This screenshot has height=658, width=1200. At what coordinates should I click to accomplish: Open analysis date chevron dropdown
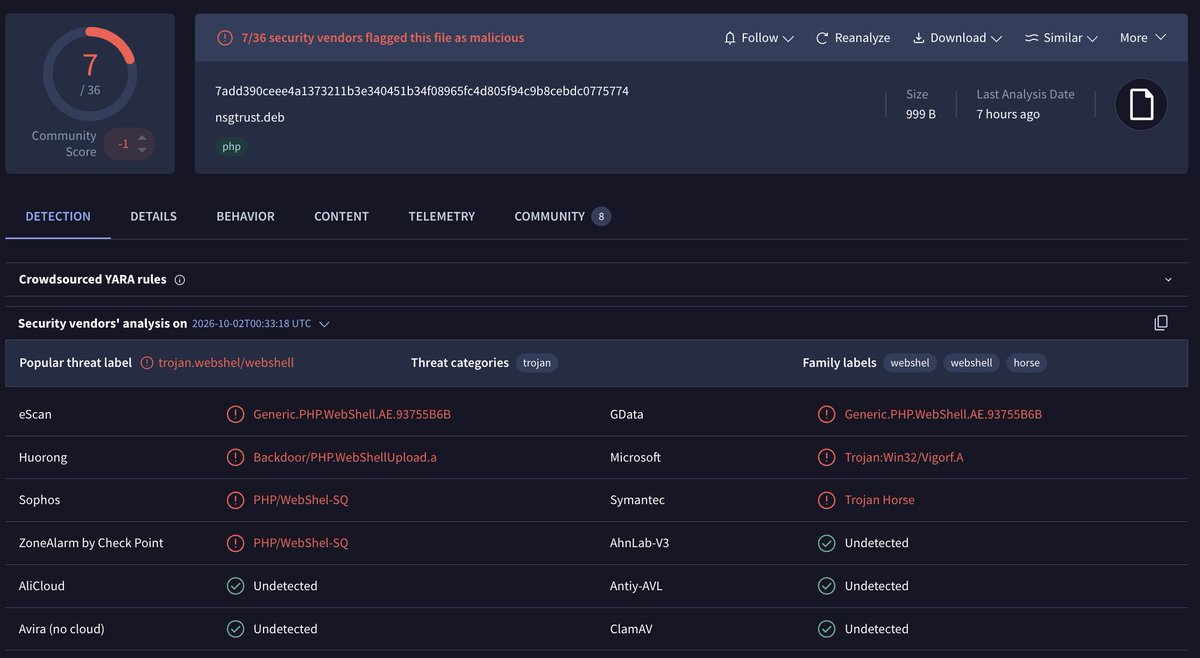324,324
